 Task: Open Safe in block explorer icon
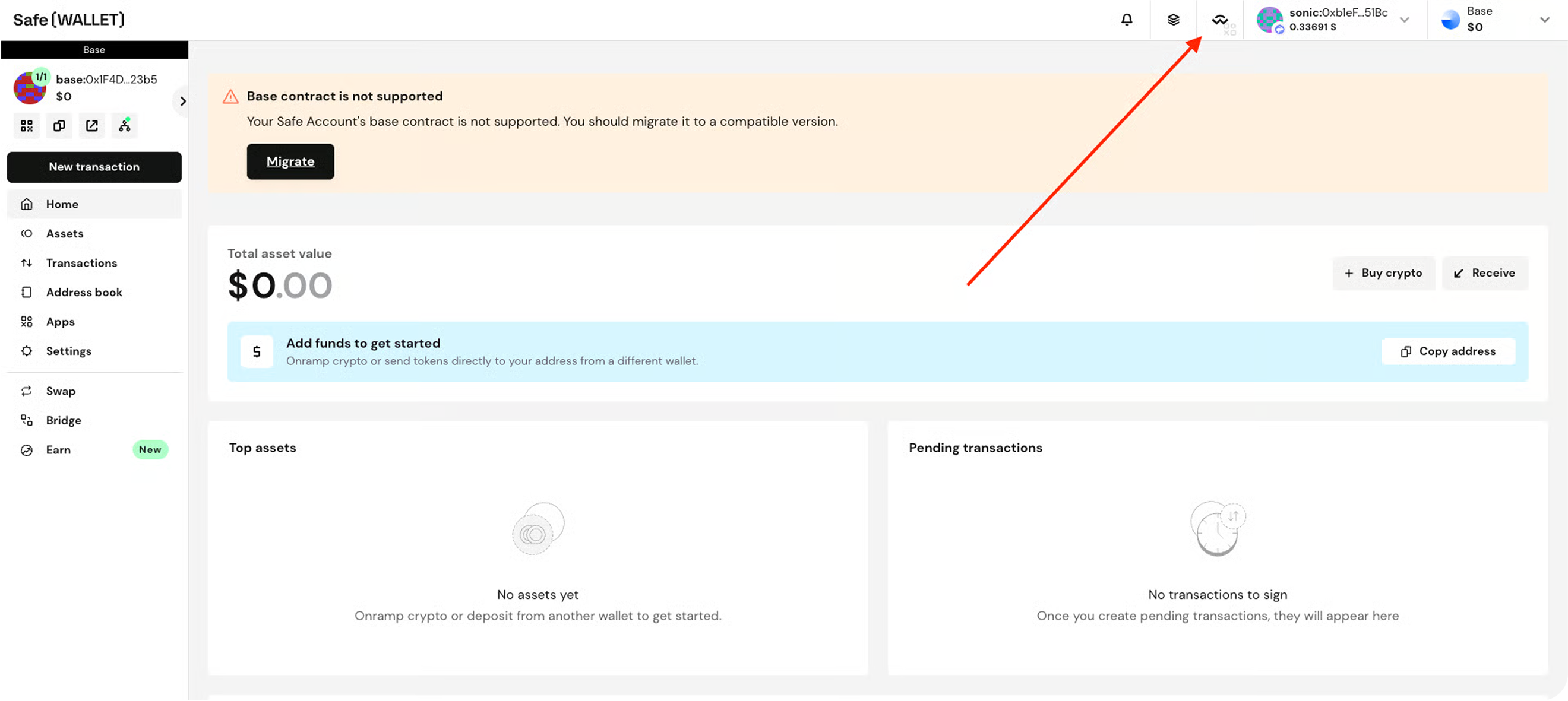point(92,126)
